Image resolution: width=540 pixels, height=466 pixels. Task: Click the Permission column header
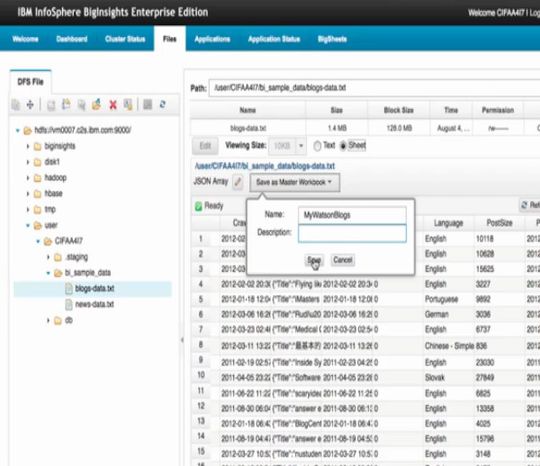tap(498, 110)
